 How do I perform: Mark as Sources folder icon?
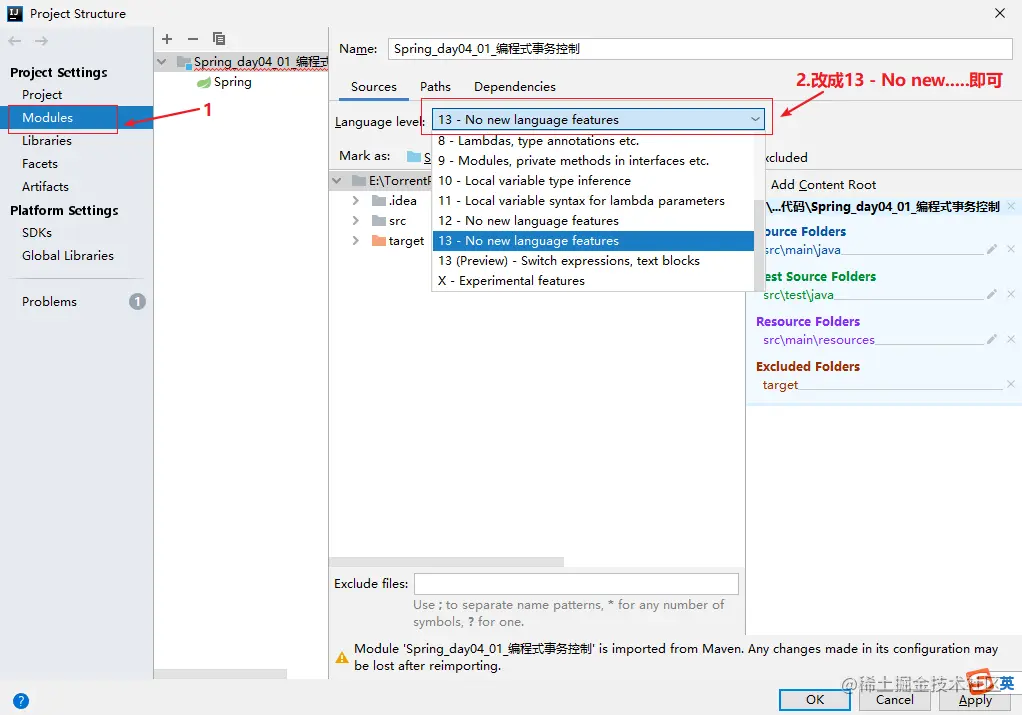pos(414,156)
